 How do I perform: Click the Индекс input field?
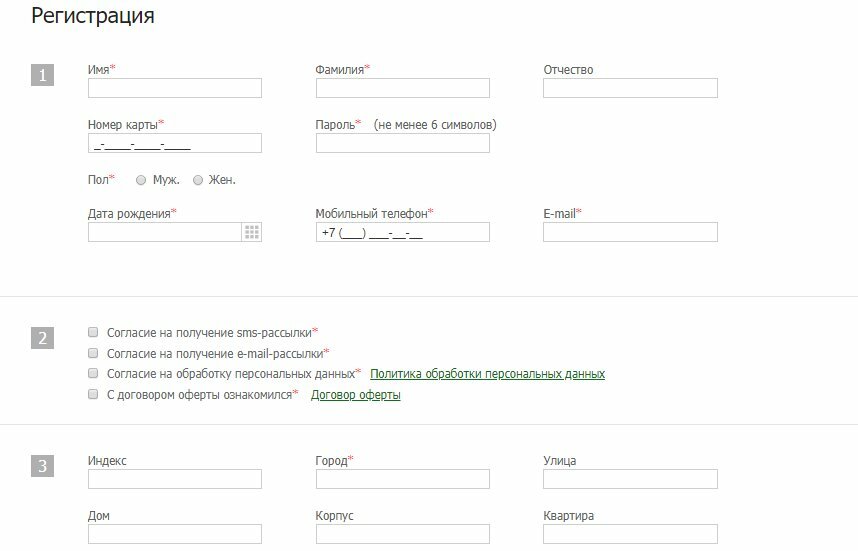(175, 479)
